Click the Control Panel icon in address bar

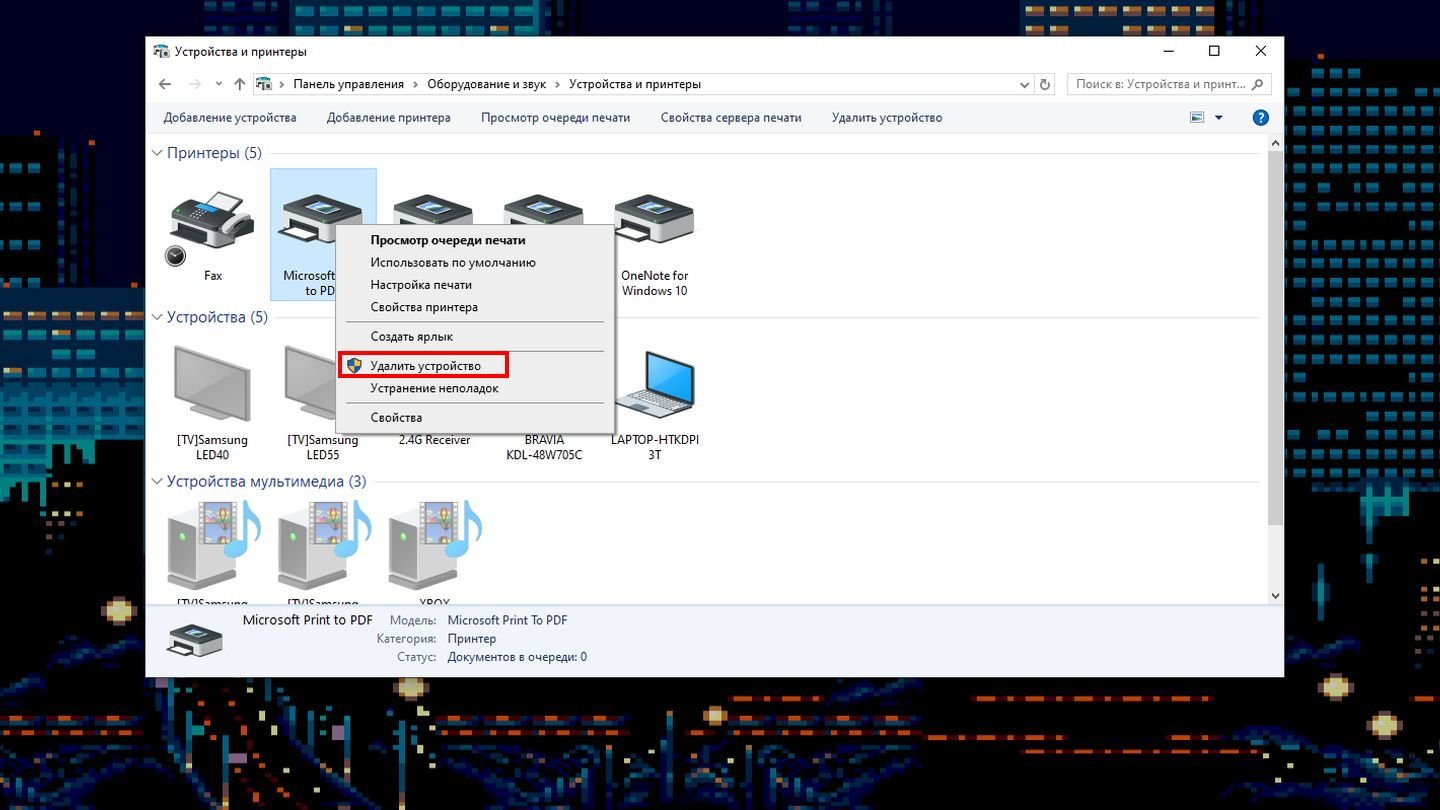click(264, 84)
